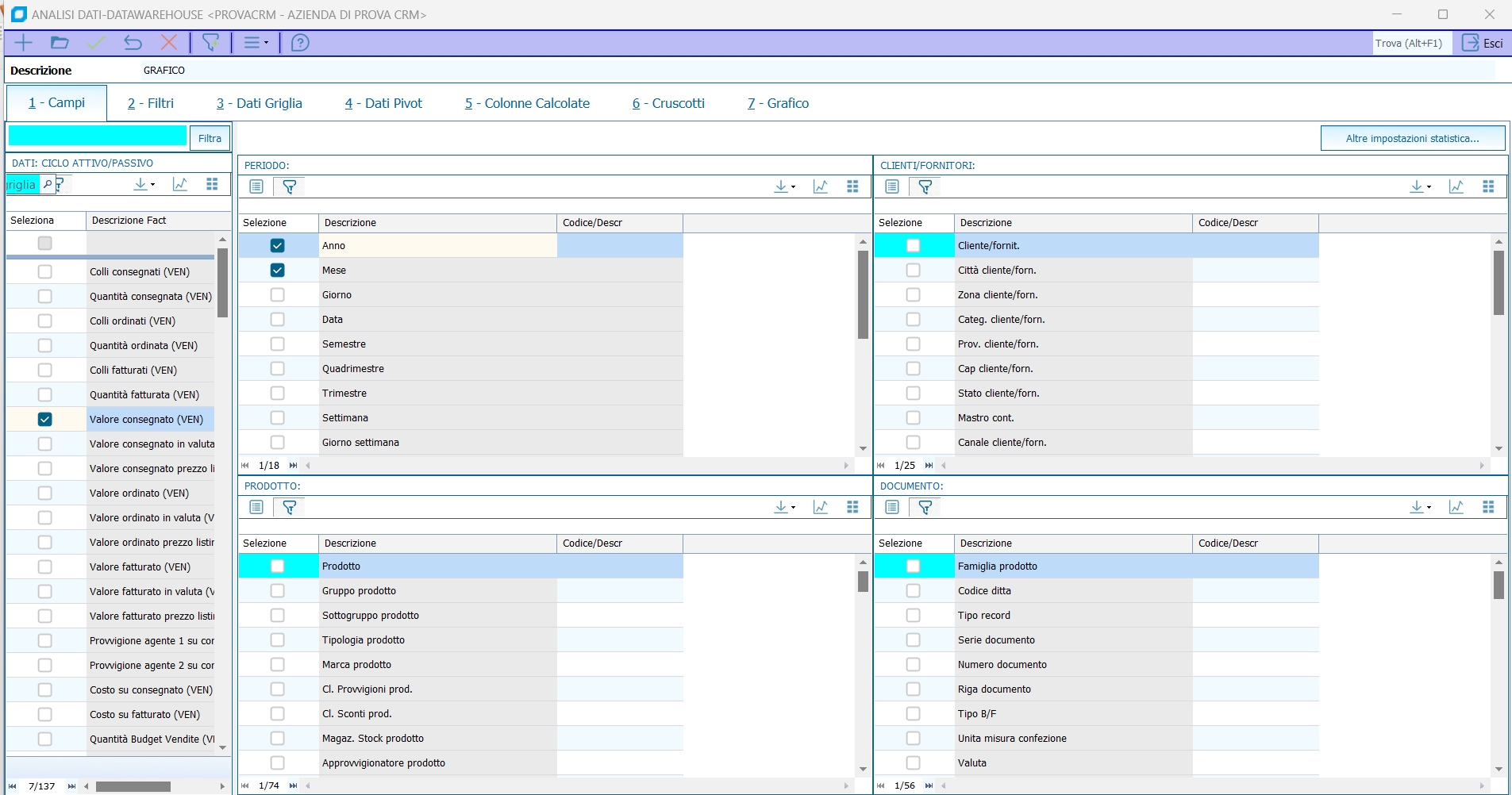Click the Altre impostazioni statistica button

point(1412,138)
